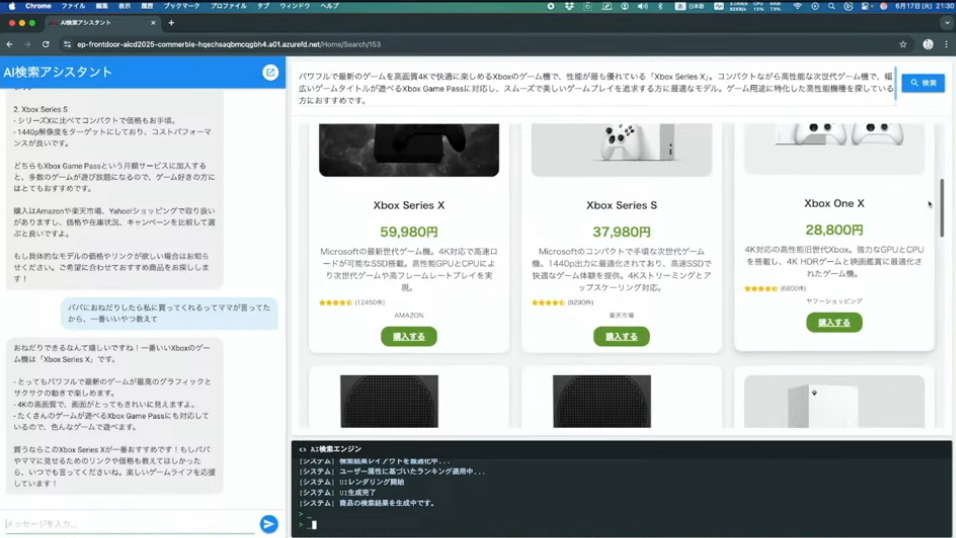Send the chat message
This screenshot has height=538, width=956.
(269, 524)
